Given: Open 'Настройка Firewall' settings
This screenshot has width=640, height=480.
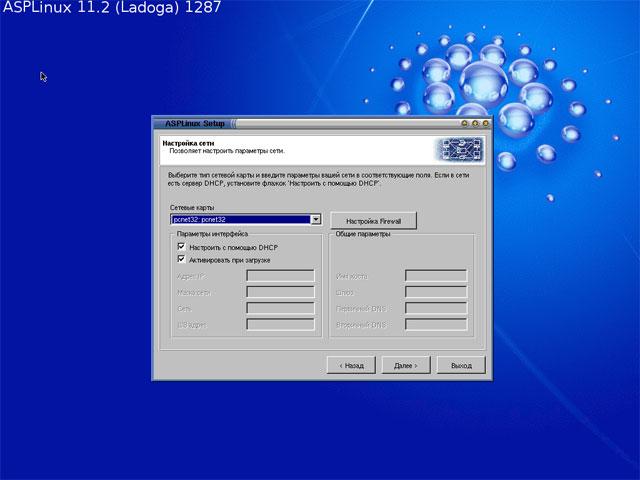Looking at the screenshot, I should (373, 221).
